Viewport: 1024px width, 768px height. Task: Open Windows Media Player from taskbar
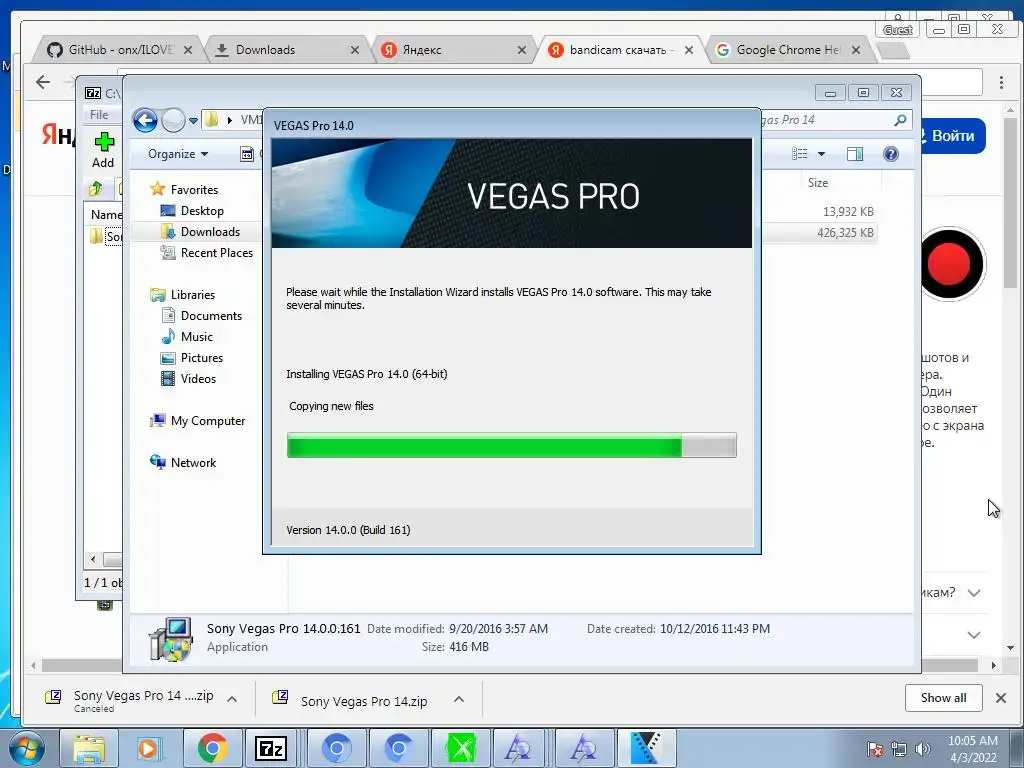(x=149, y=748)
